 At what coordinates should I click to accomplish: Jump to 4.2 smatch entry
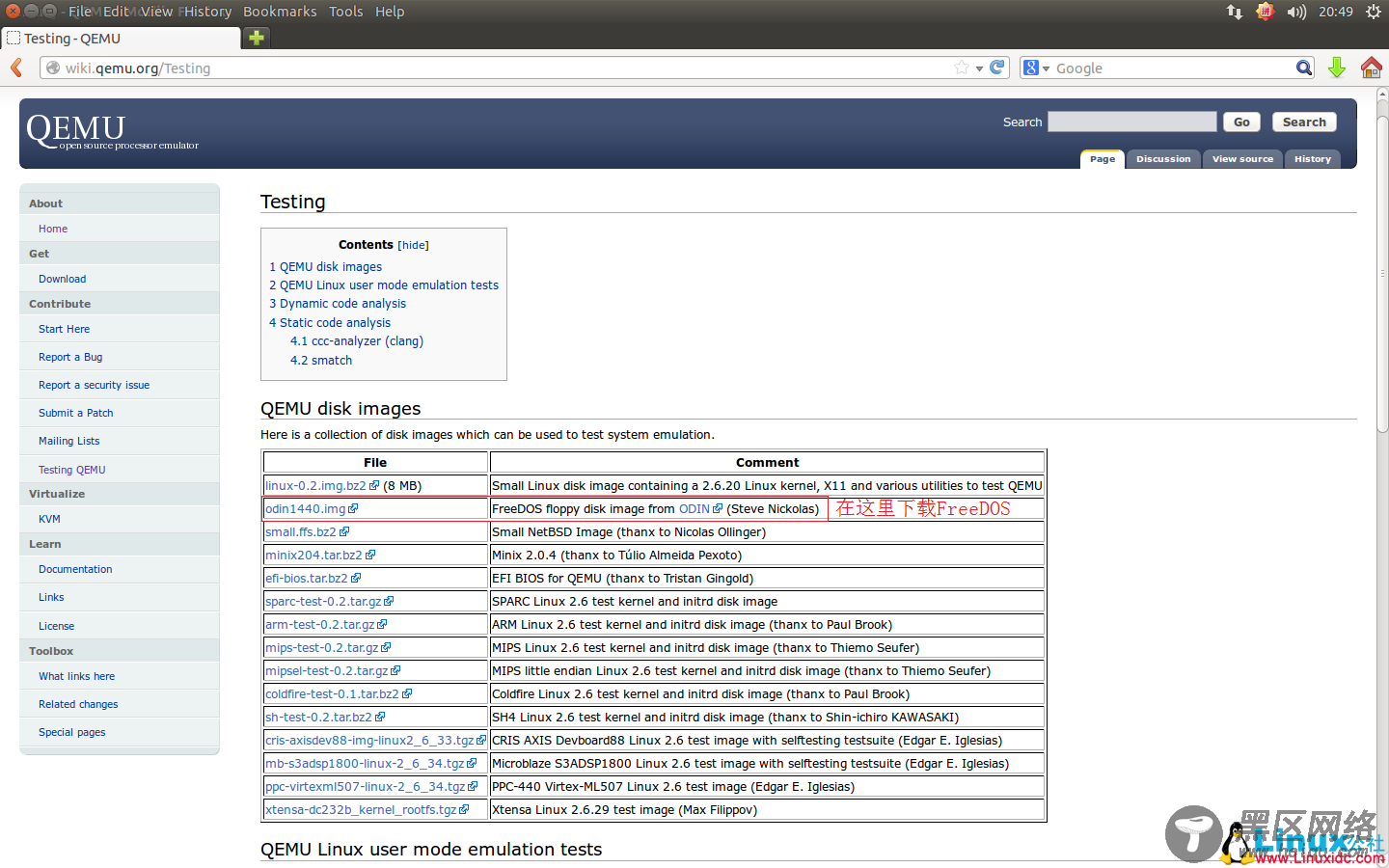[x=321, y=361]
